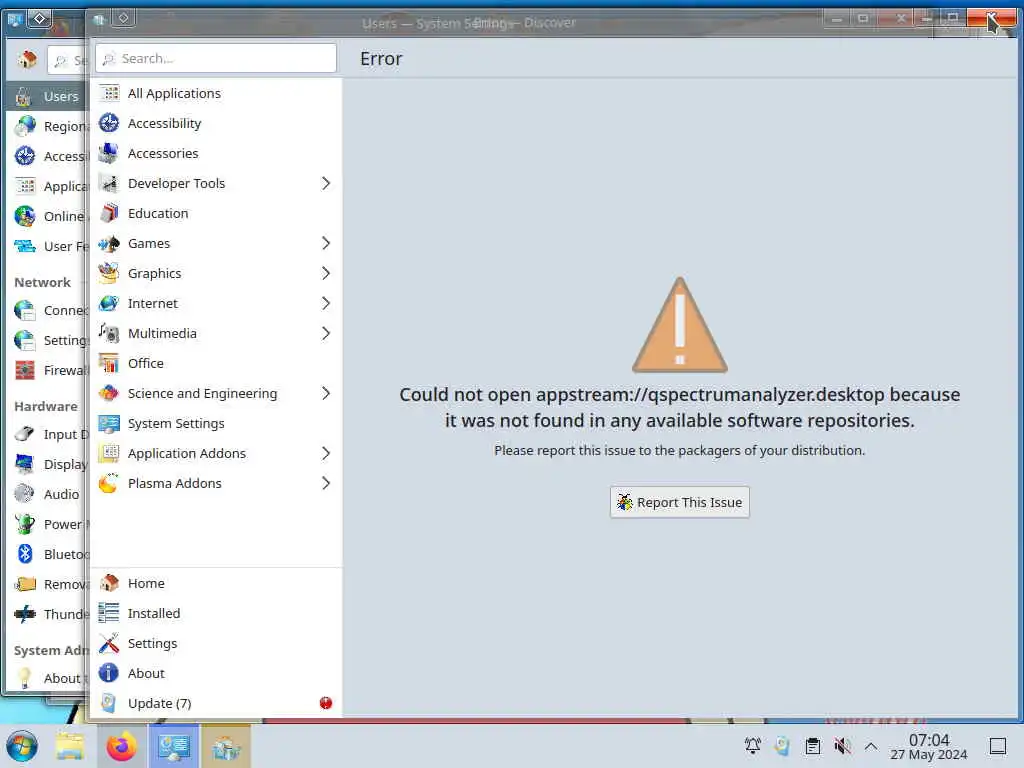Click the red update notification badge
Screen dimensions: 1024x768
pos(326,703)
